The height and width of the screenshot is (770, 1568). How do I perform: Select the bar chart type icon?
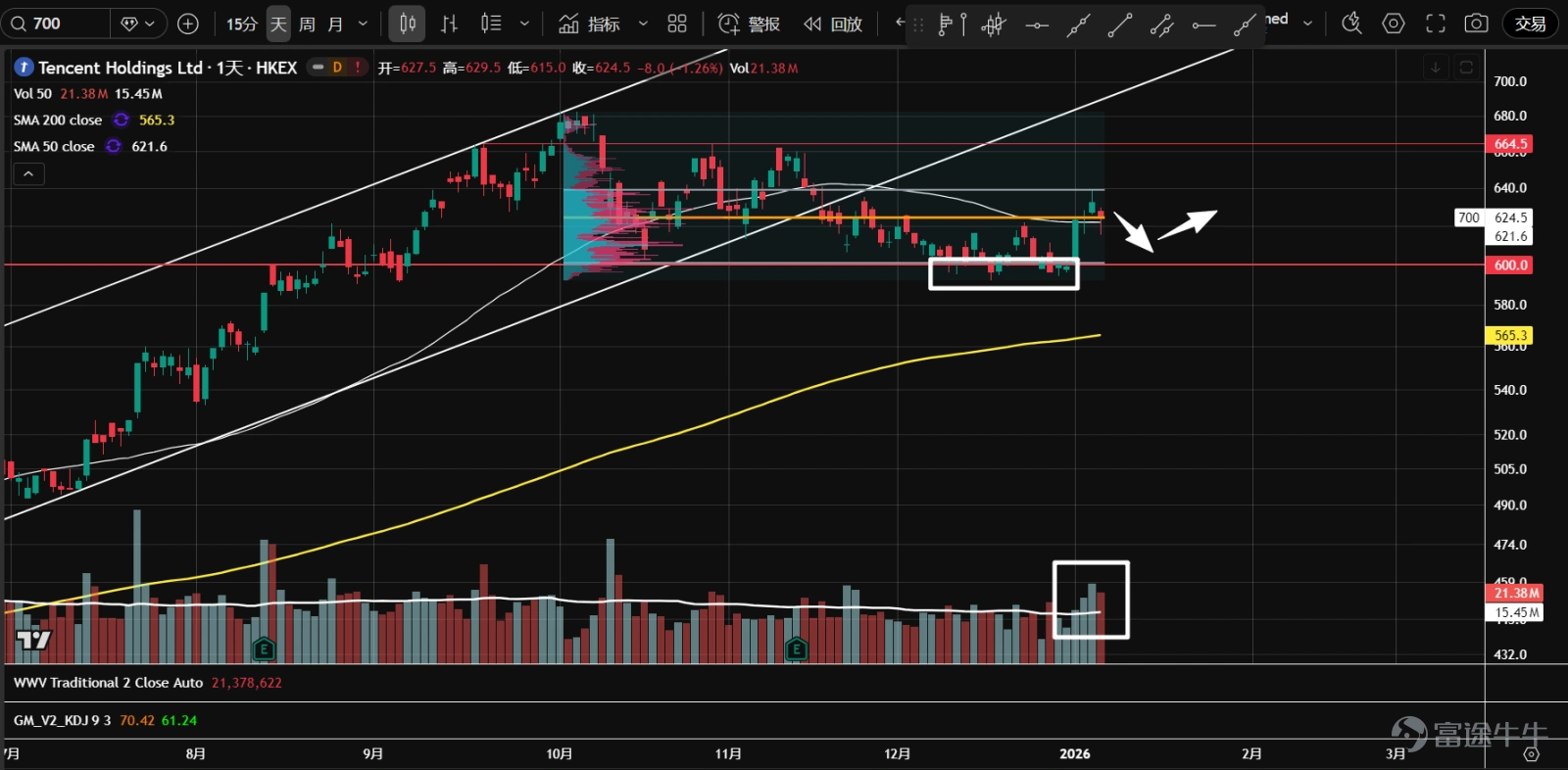point(449,24)
